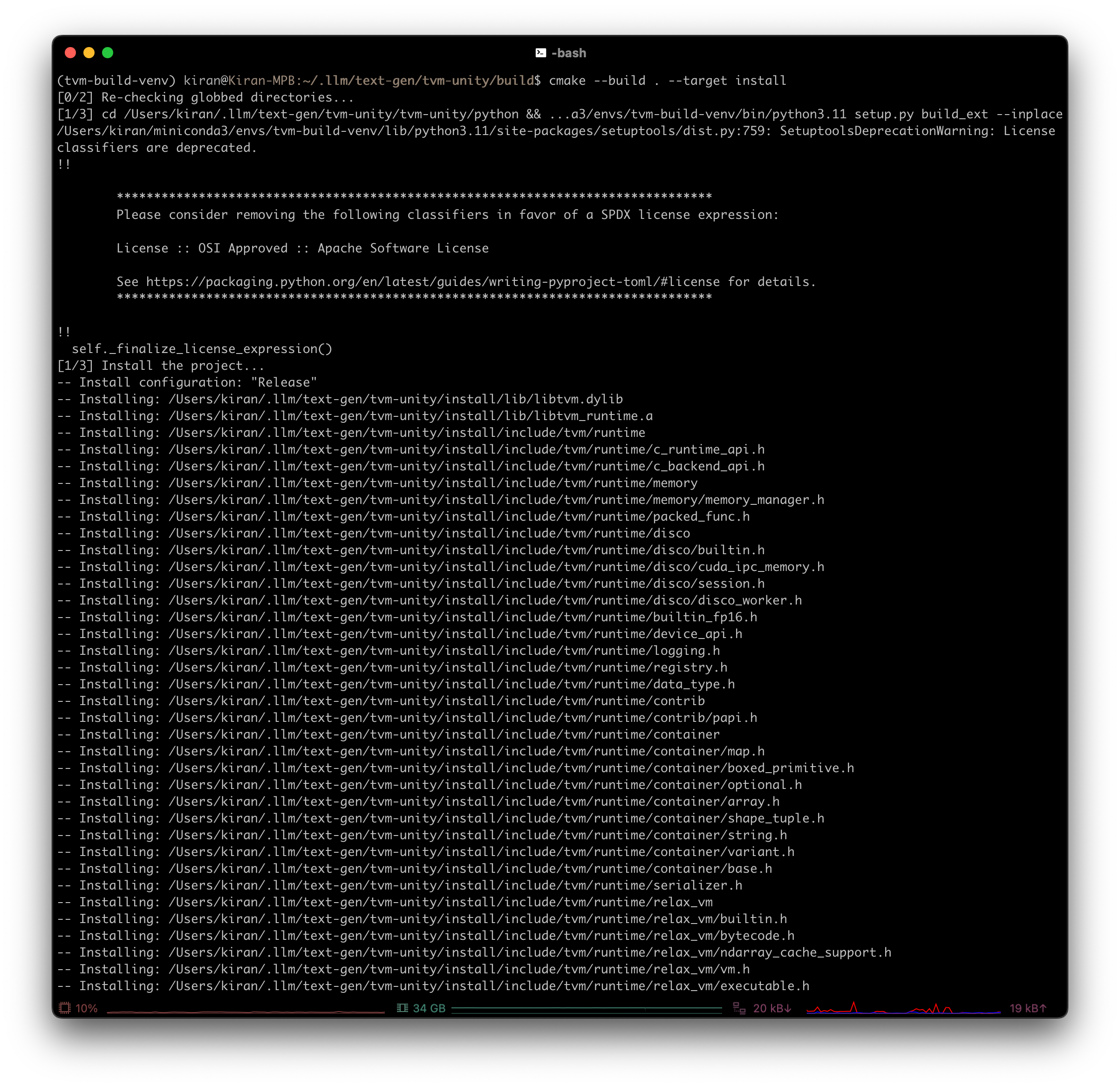Screen dimensions: 1120x1087
Task: Click the c_backend_api.h install line
Action: click(411, 466)
